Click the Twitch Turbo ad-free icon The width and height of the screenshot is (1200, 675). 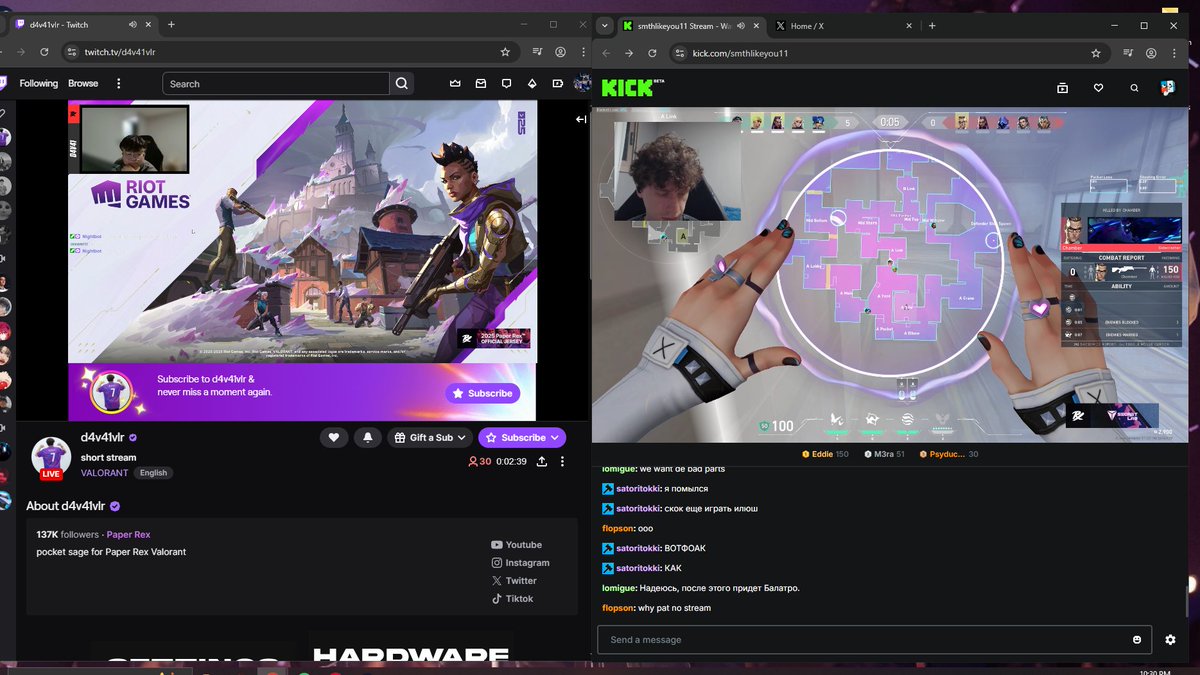[557, 84]
